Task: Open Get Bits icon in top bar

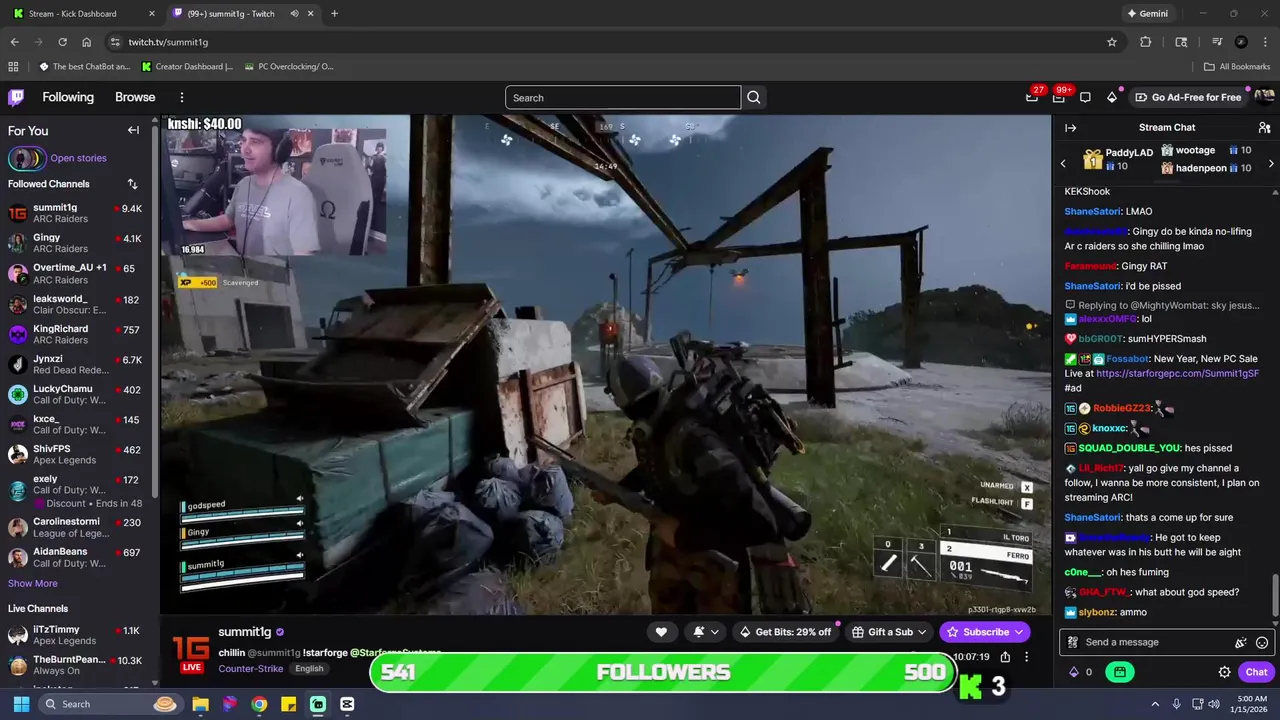Action: [1112, 97]
